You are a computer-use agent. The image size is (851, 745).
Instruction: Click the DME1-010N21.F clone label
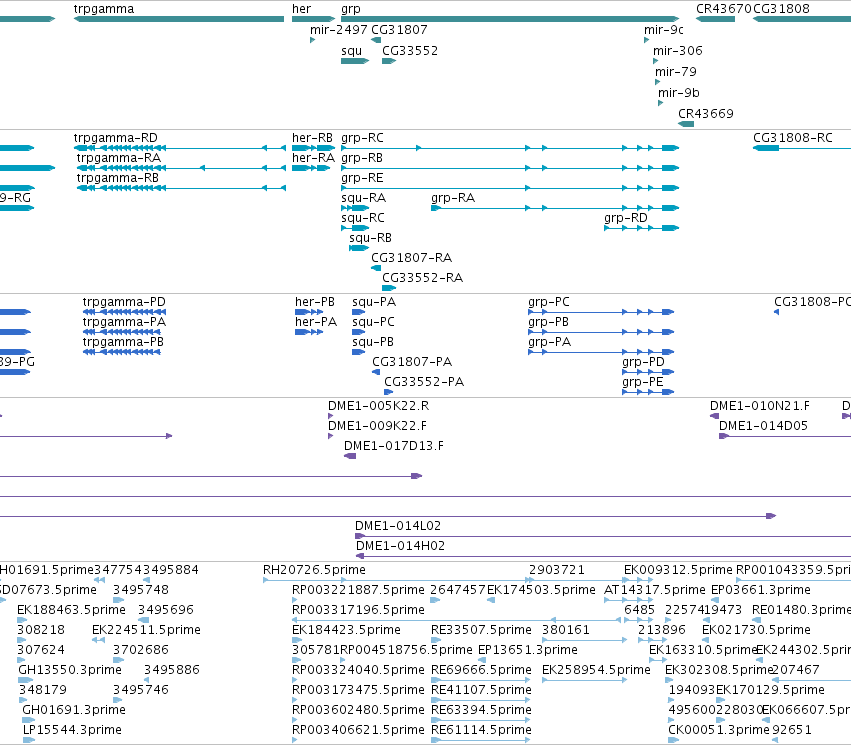[759, 406]
